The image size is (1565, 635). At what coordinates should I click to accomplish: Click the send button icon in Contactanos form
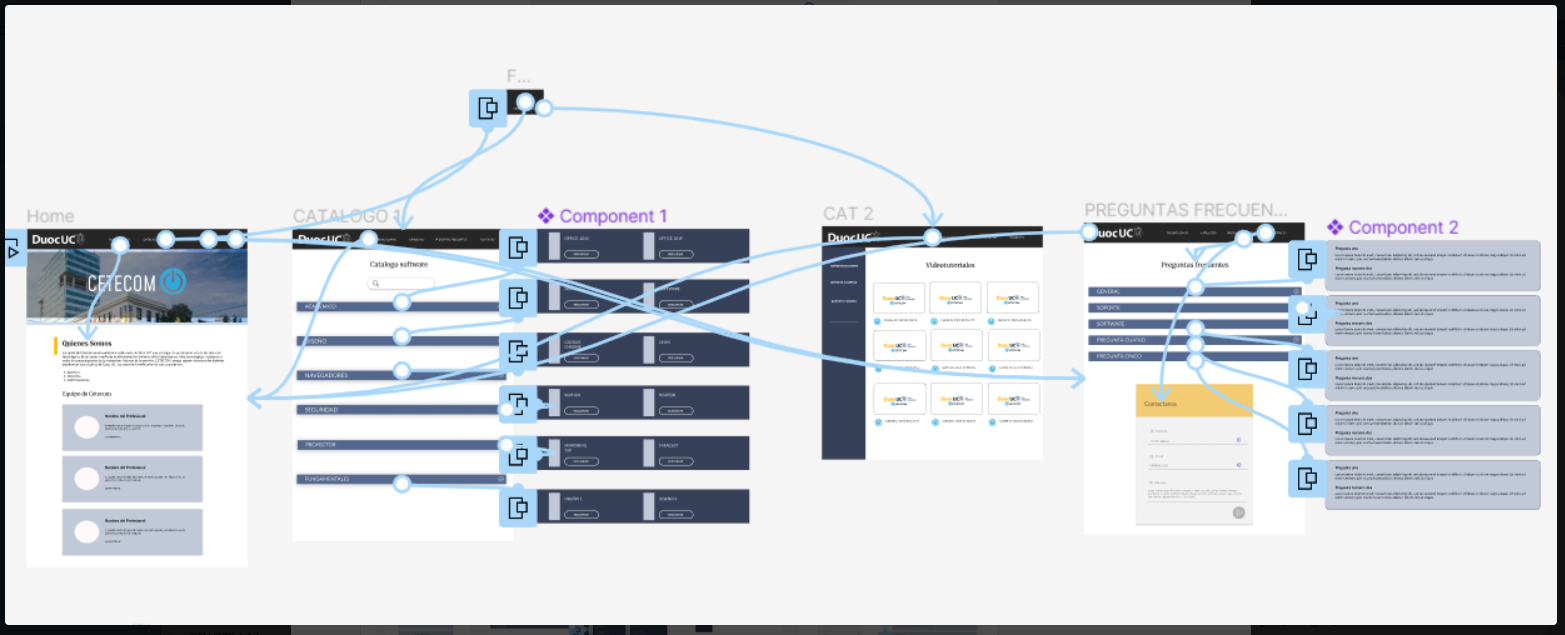pyautogui.click(x=1239, y=512)
